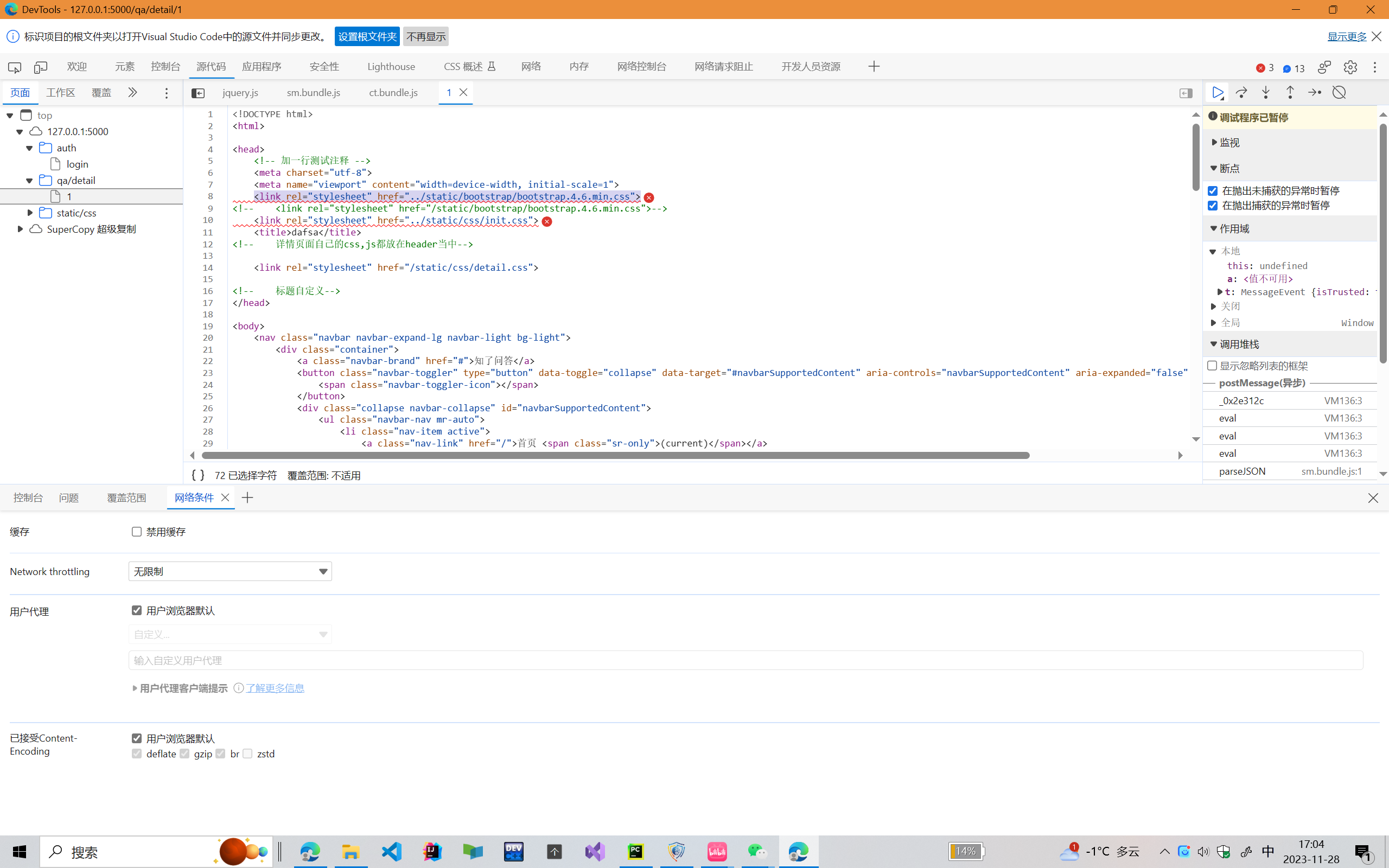Select parseJSON call stack frame
The width and height of the screenshot is (1389, 868).
tap(1290, 471)
